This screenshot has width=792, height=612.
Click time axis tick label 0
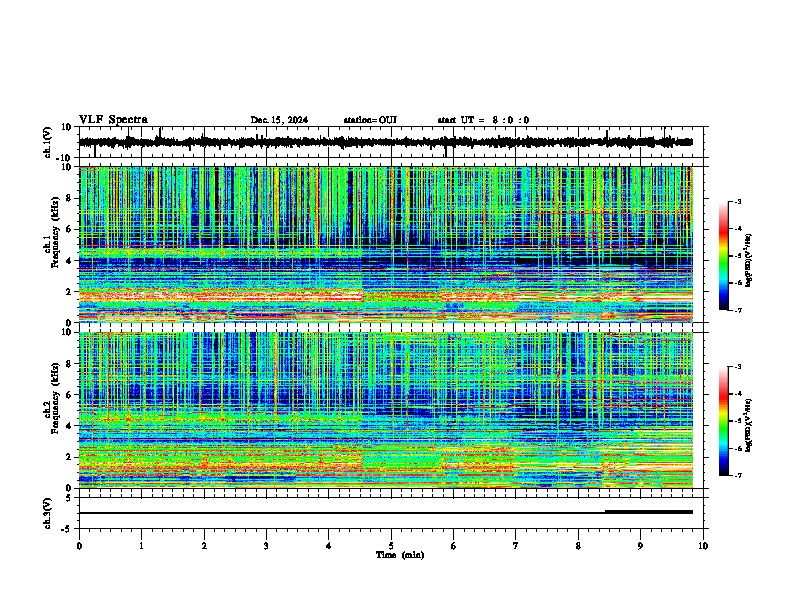[x=79, y=546]
